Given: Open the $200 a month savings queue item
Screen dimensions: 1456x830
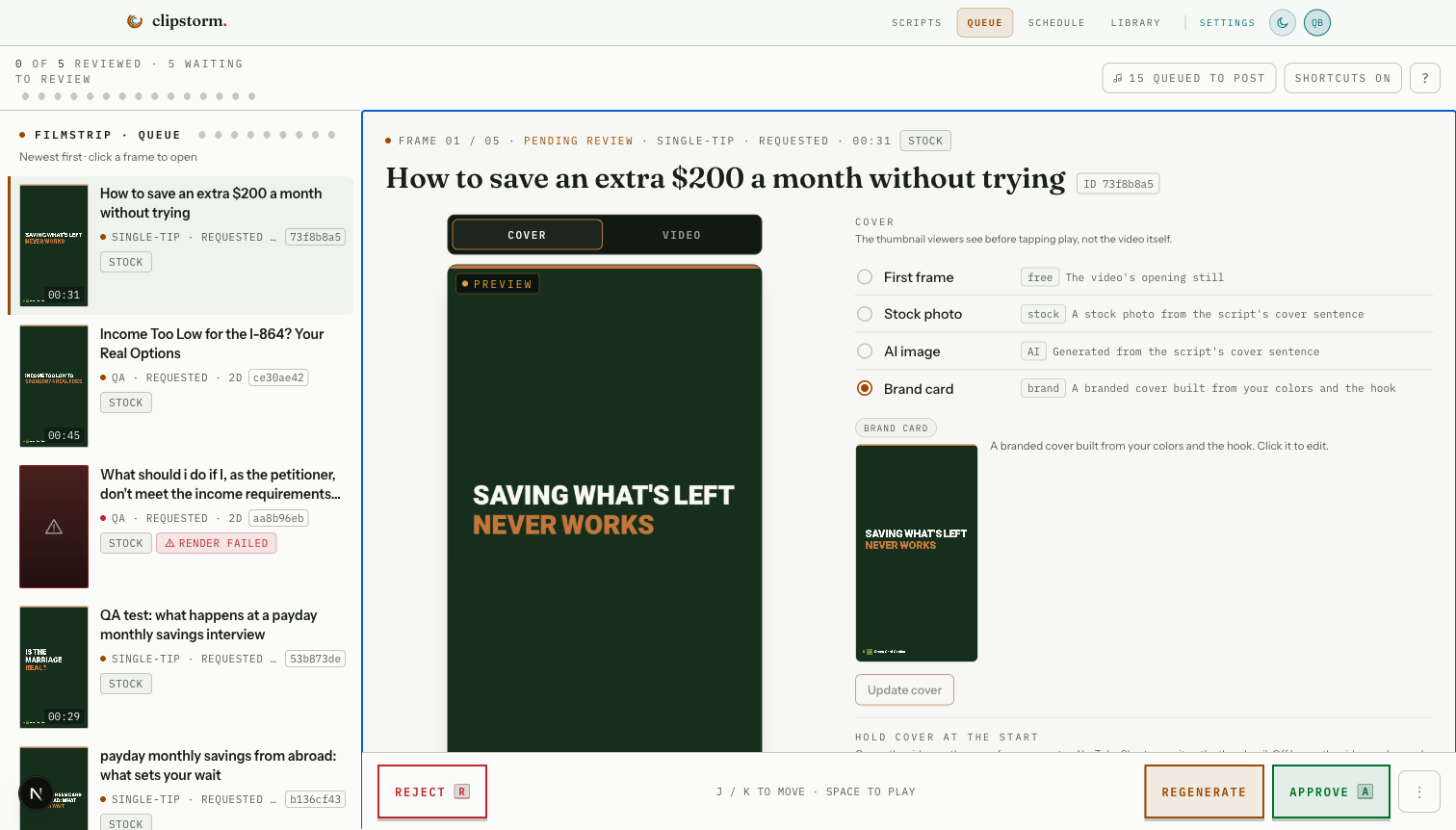Looking at the screenshot, I should 180,246.
